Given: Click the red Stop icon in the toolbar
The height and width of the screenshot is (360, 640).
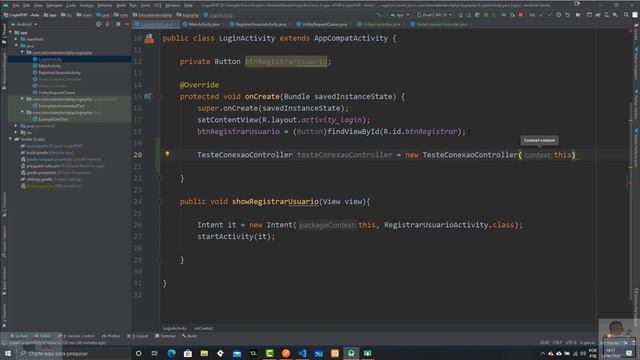Looking at the screenshot, I should [521, 15].
